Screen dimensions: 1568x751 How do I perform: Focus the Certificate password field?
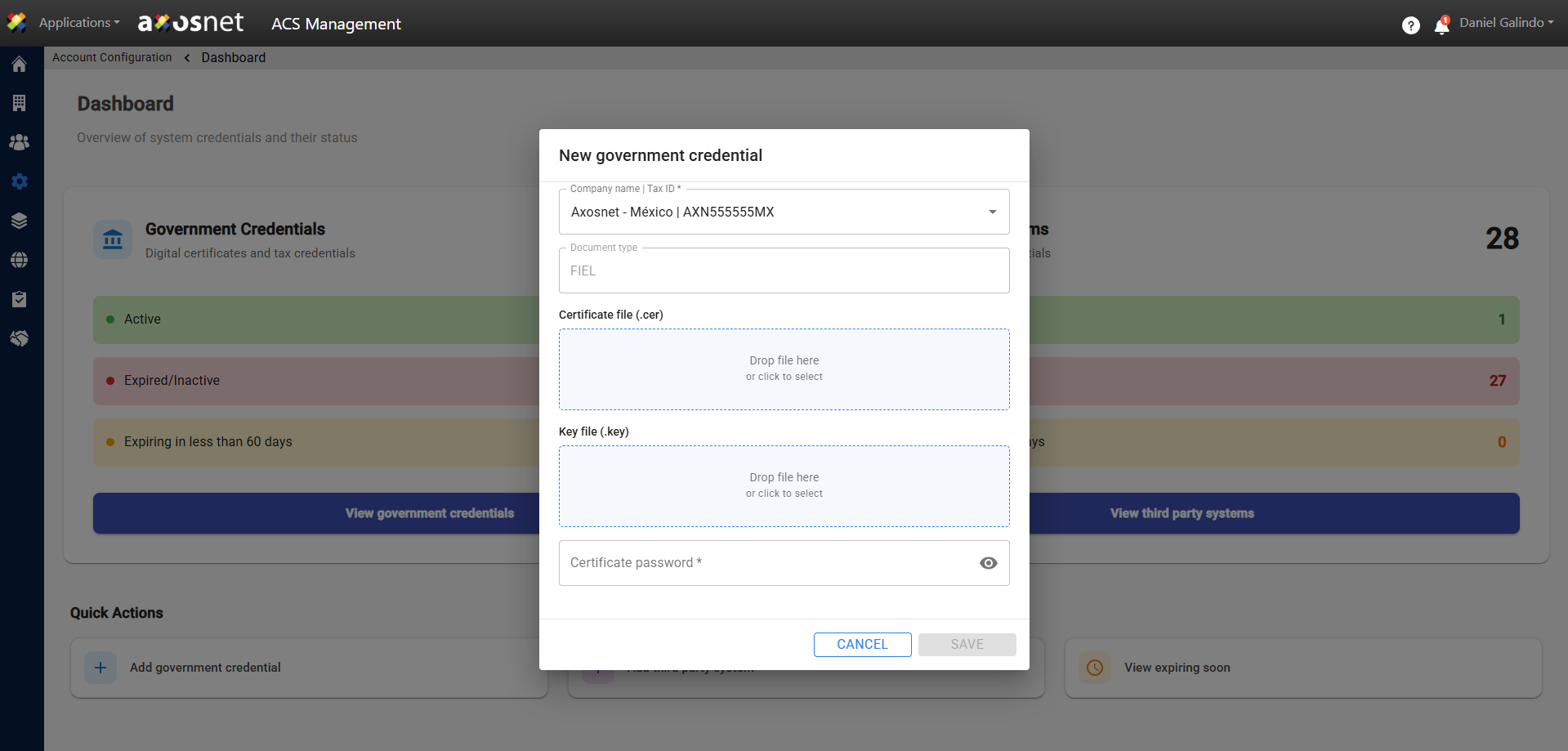764,563
